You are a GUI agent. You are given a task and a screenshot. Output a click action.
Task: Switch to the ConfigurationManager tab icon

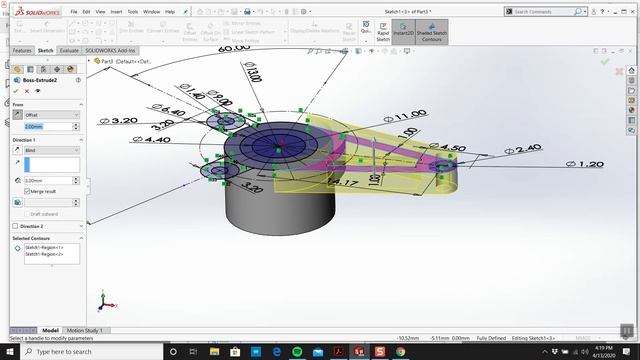point(44,69)
